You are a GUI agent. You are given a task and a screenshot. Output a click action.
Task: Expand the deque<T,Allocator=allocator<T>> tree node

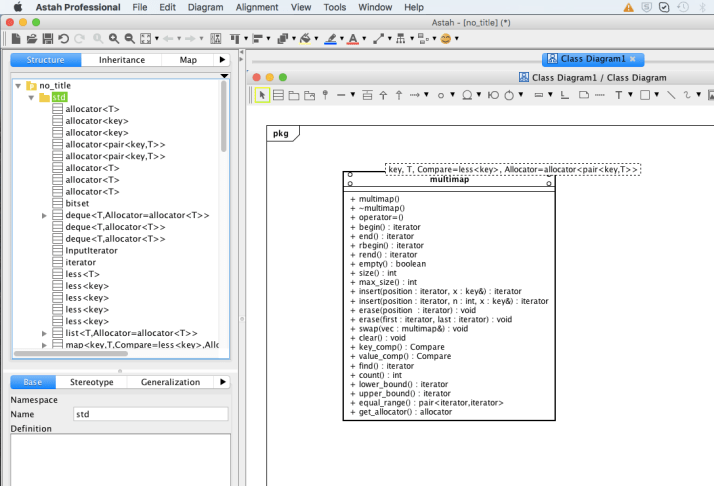coord(44,215)
